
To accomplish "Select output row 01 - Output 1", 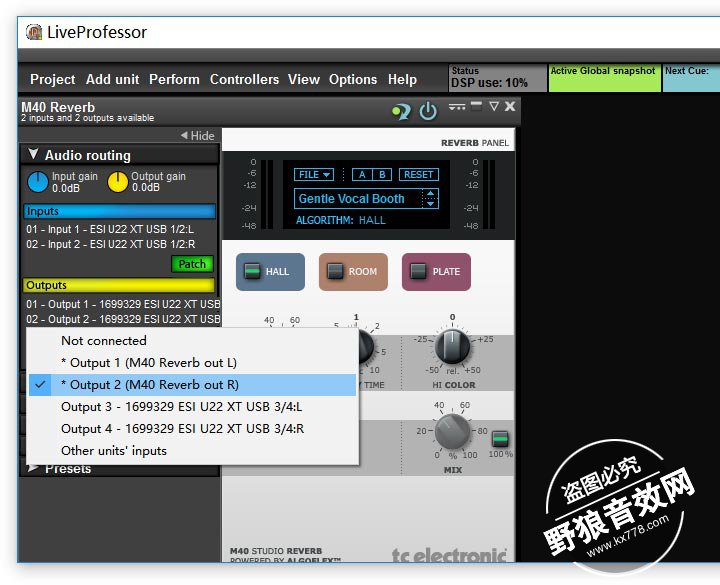I will [123, 304].
